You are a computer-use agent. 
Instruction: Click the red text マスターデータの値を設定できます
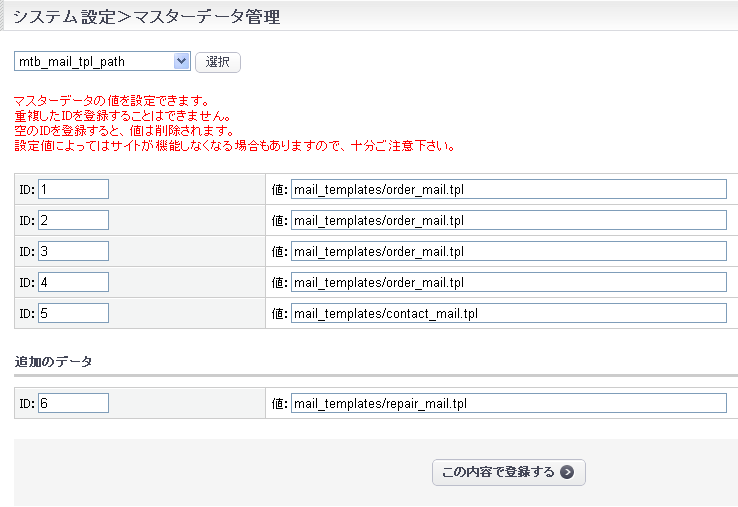pos(112,101)
